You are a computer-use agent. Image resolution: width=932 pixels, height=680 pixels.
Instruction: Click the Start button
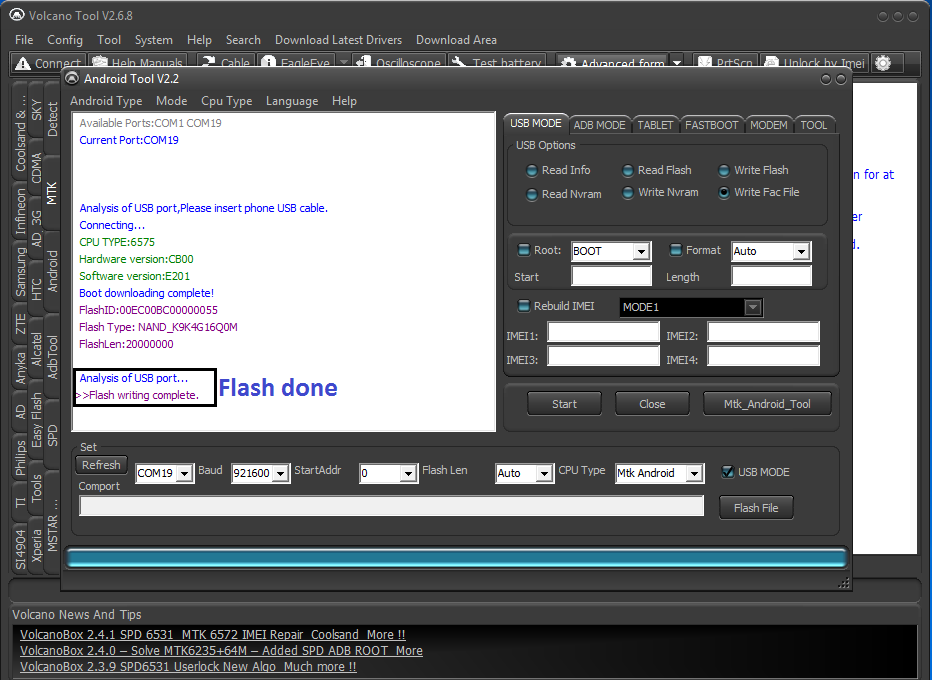point(564,404)
